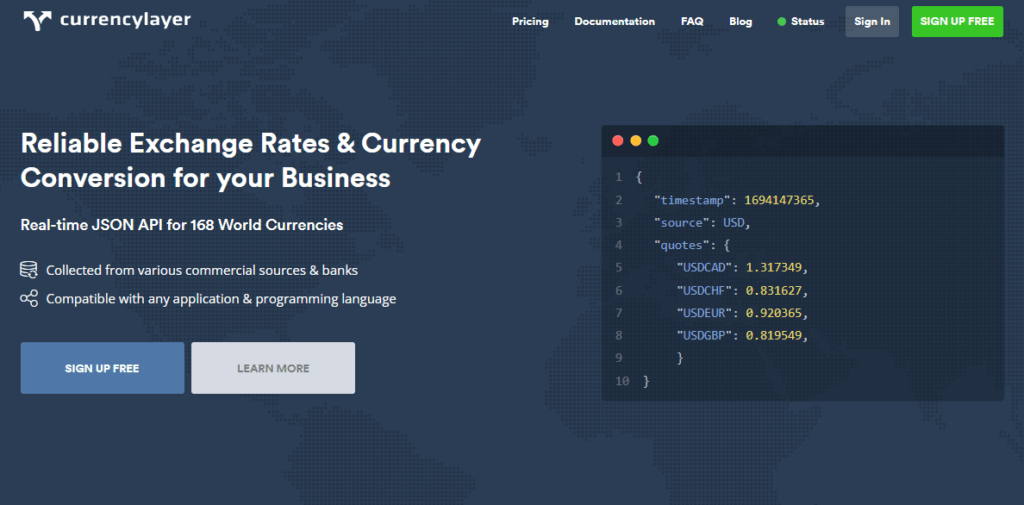Click the green dot in code window header
The height and width of the screenshot is (505, 1024).
653,141
